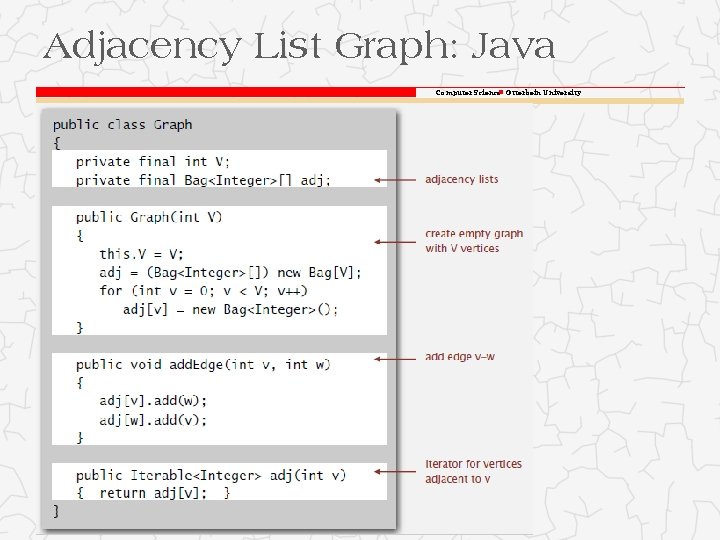This screenshot has height=540, width=720.
Task: Click the slide title "Adjacency List Graph: Java"
Action: click(299, 47)
